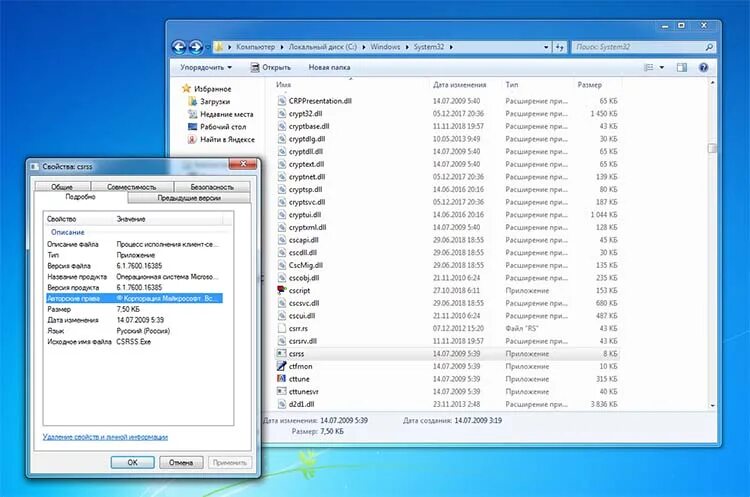Switch to Предыдущие версии tab

tap(189, 198)
